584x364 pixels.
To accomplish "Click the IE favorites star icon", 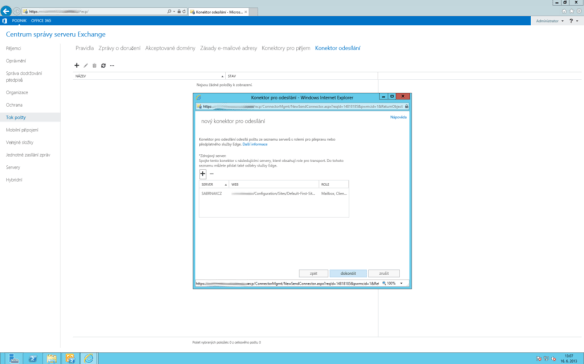I will 572,11.
